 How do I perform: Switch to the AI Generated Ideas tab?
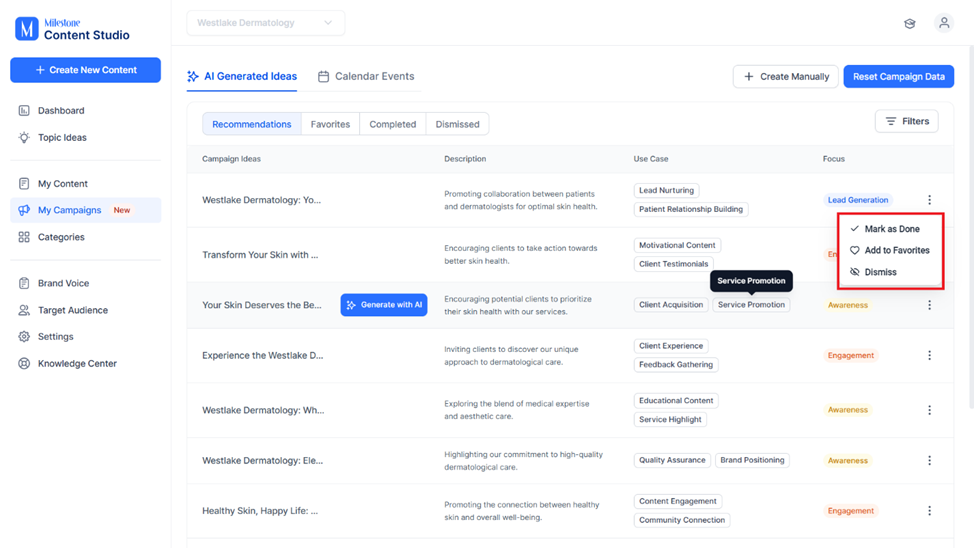tap(242, 76)
